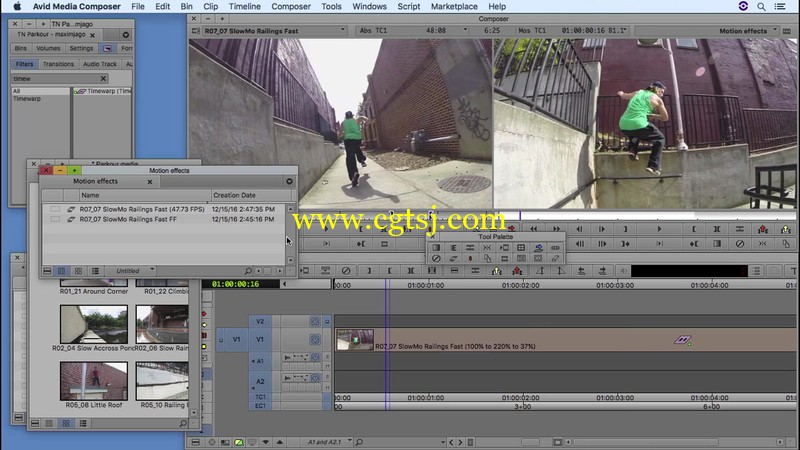The width and height of the screenshot is (800, 450).
Task: Click the Timewarp effect on the timeline clip
Action: click(683, 340)
